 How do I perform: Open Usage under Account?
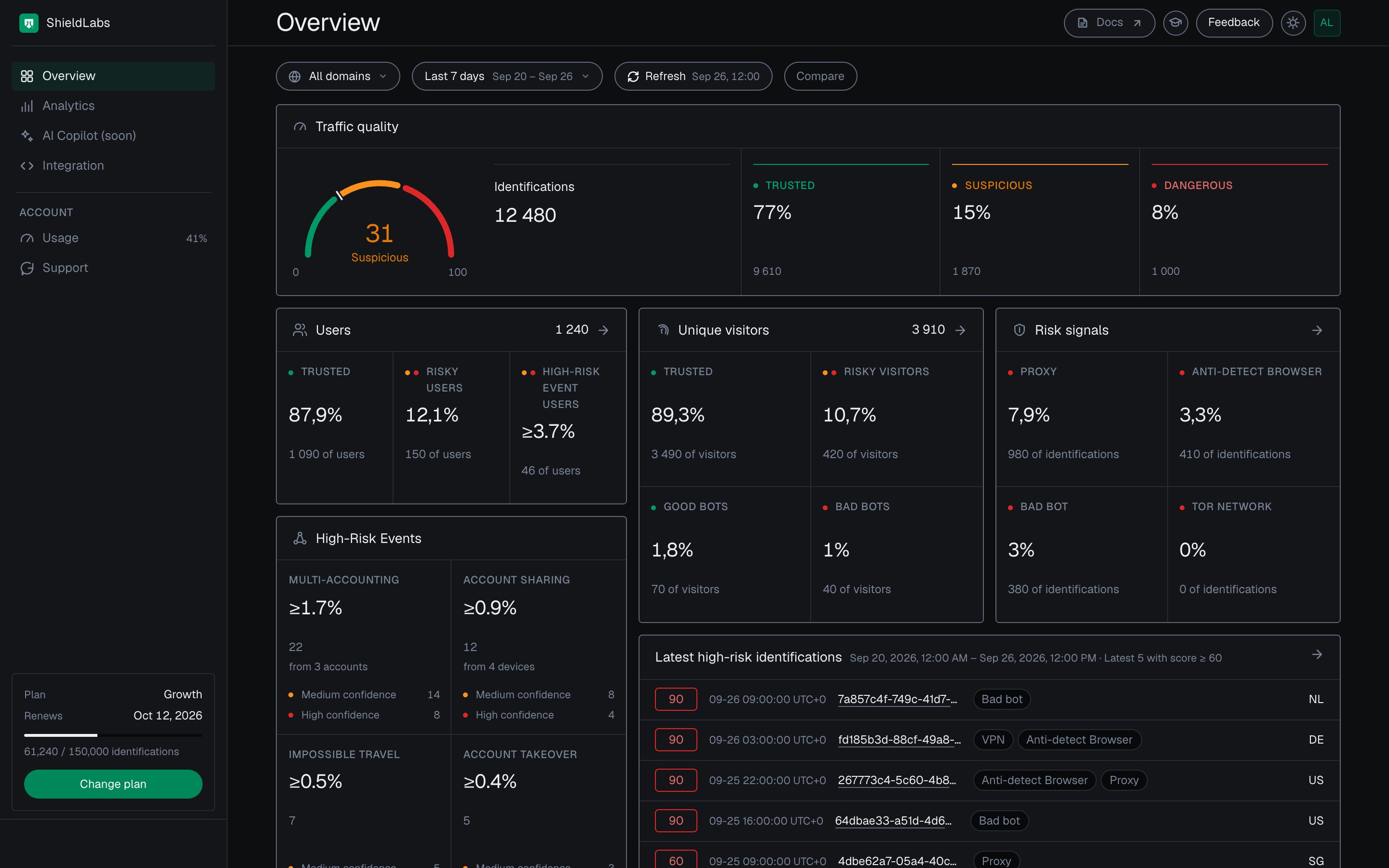113,238
